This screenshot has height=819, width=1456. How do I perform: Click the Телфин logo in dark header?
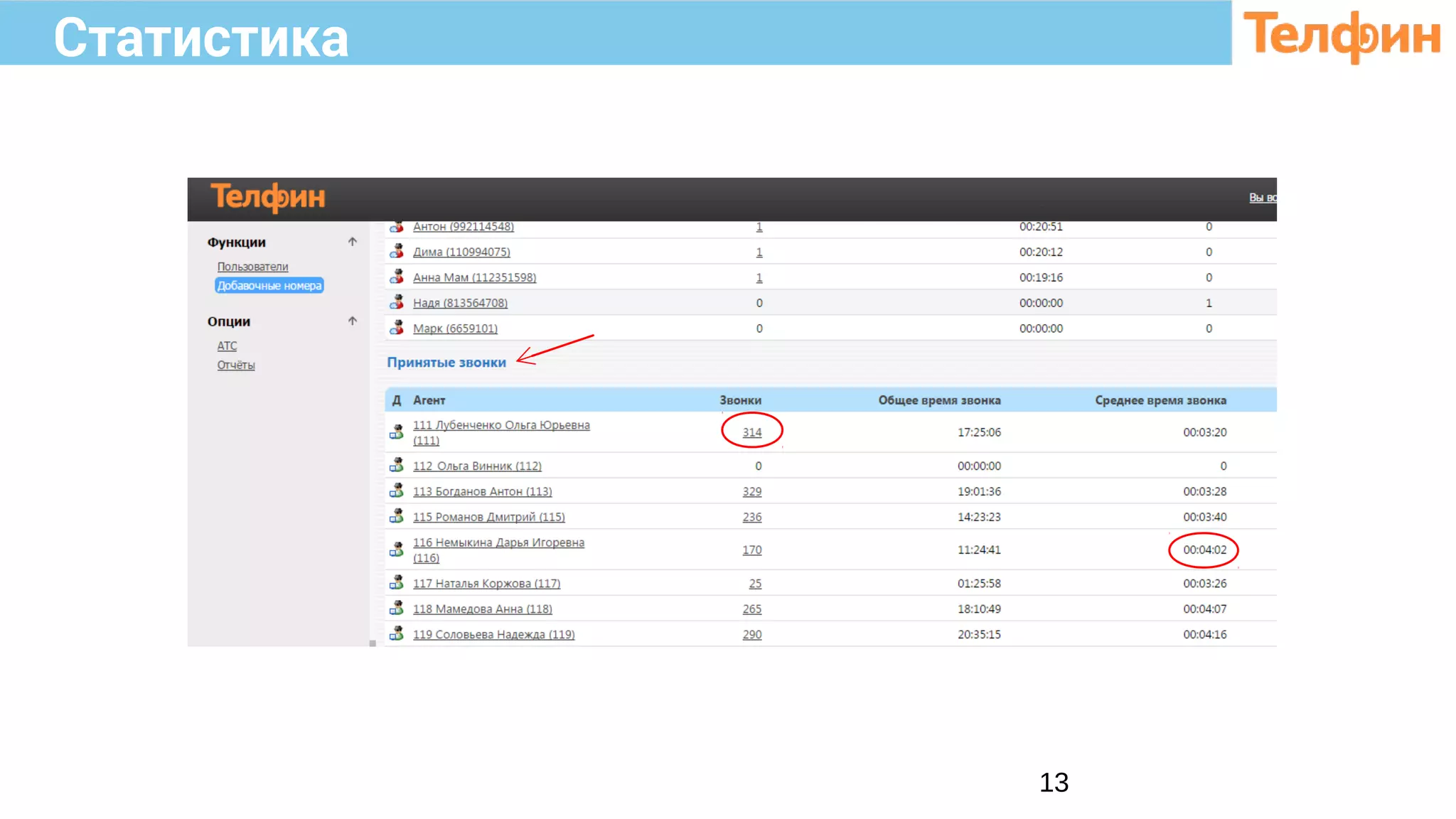268,197
